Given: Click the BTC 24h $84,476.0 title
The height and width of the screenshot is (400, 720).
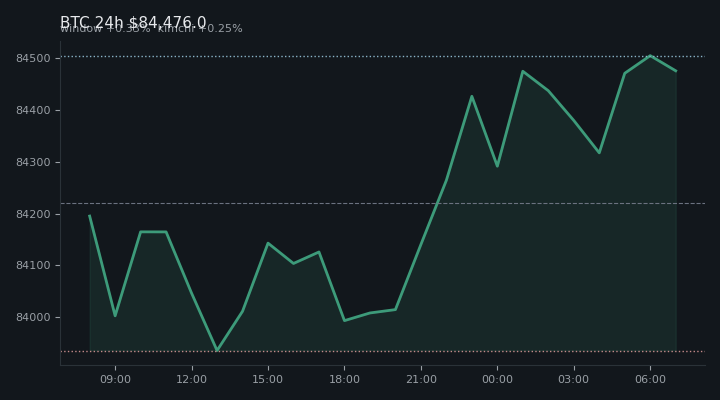Looking at the screenshot, I should (133, 21).
